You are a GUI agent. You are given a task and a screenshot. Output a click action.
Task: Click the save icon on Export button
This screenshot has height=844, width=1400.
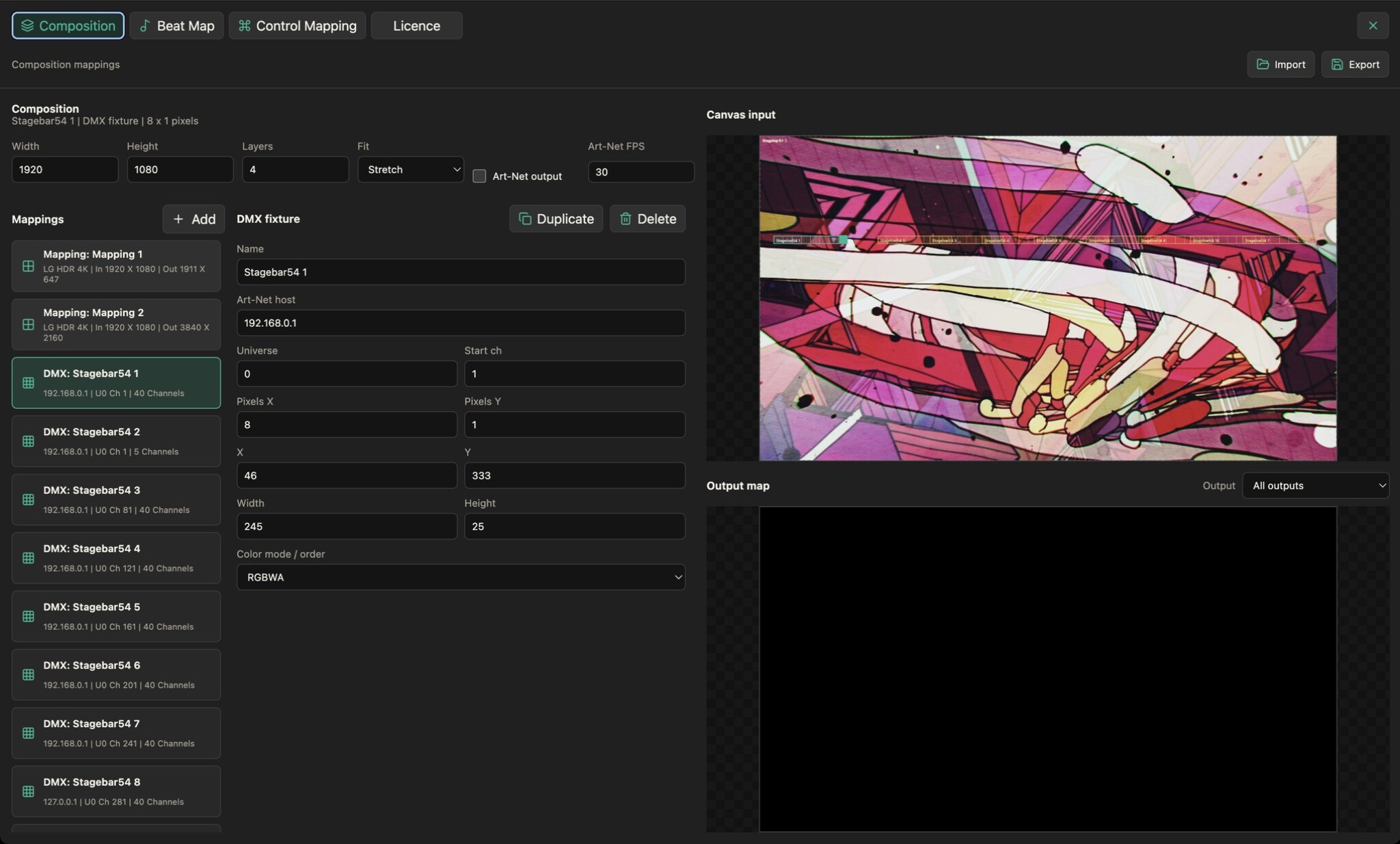(x=1337, y=64)
